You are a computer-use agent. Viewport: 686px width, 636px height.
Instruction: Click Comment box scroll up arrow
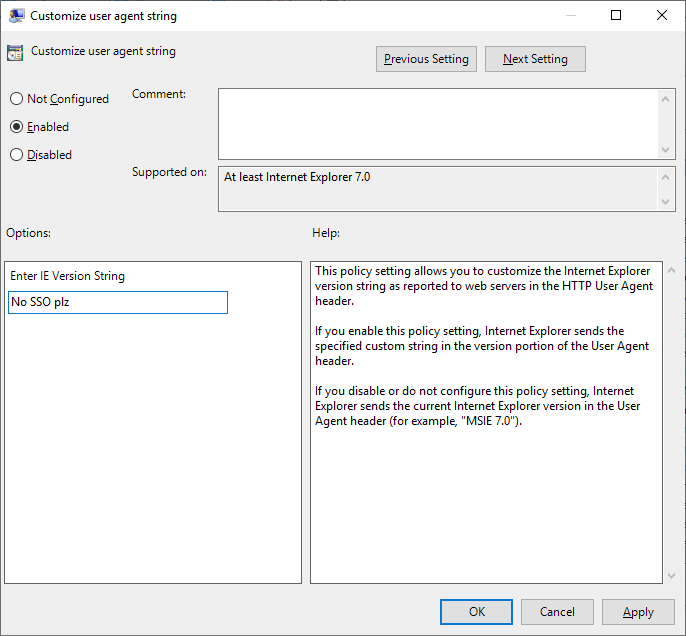tap(667, 98)
